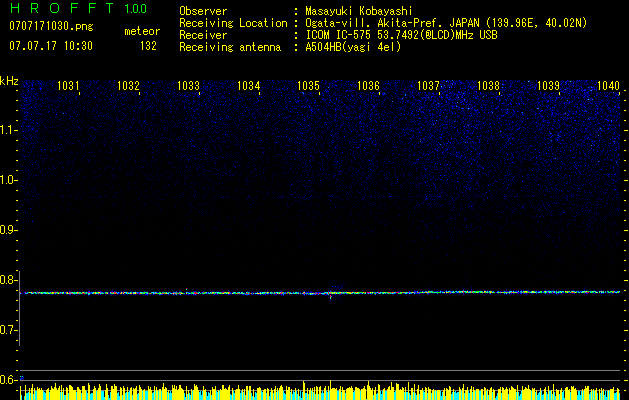Select the file name 0707171030.png

pyautogui.click(x=51, y=26)
